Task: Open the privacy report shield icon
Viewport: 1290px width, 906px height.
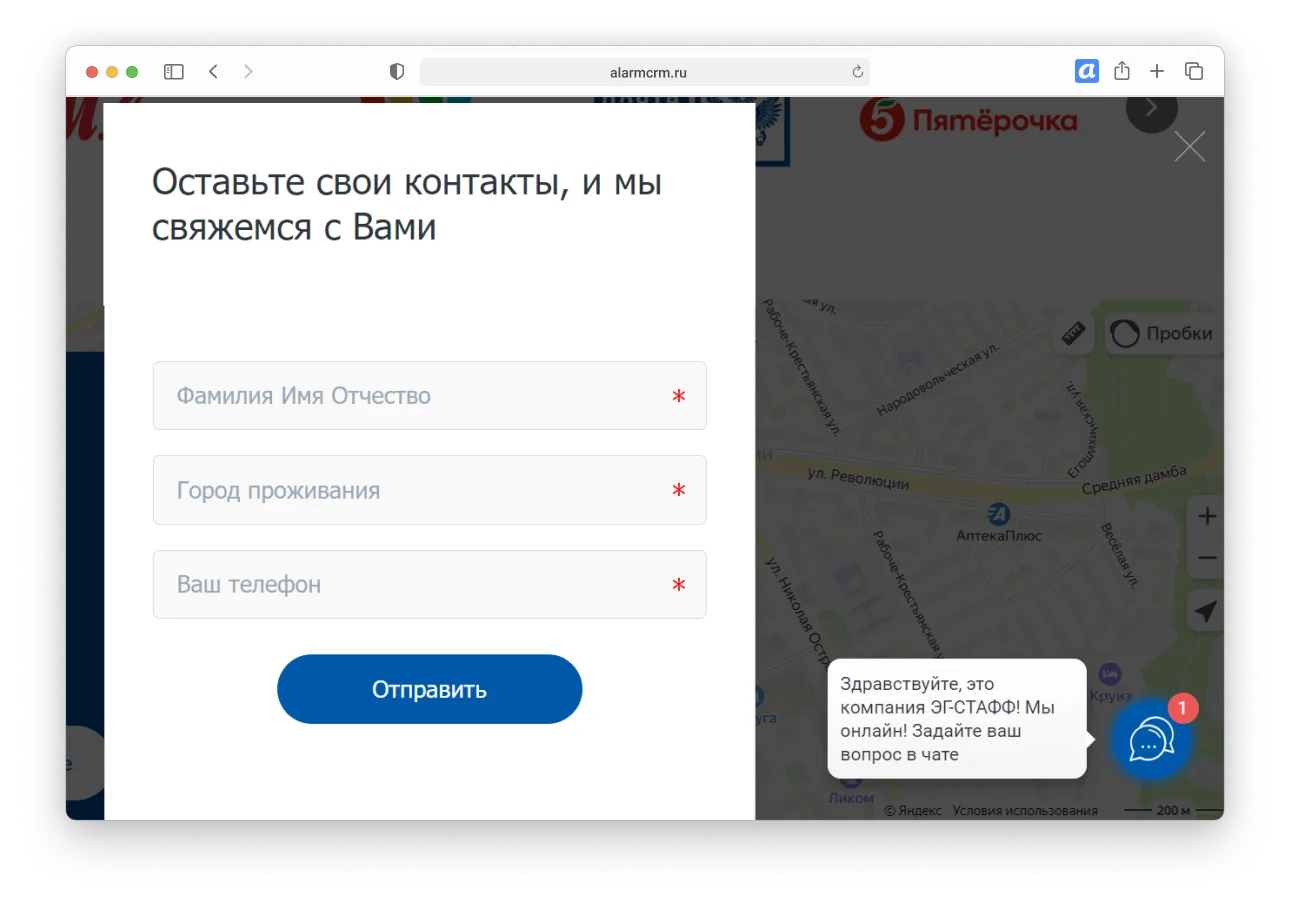Action: pos(396,71)
